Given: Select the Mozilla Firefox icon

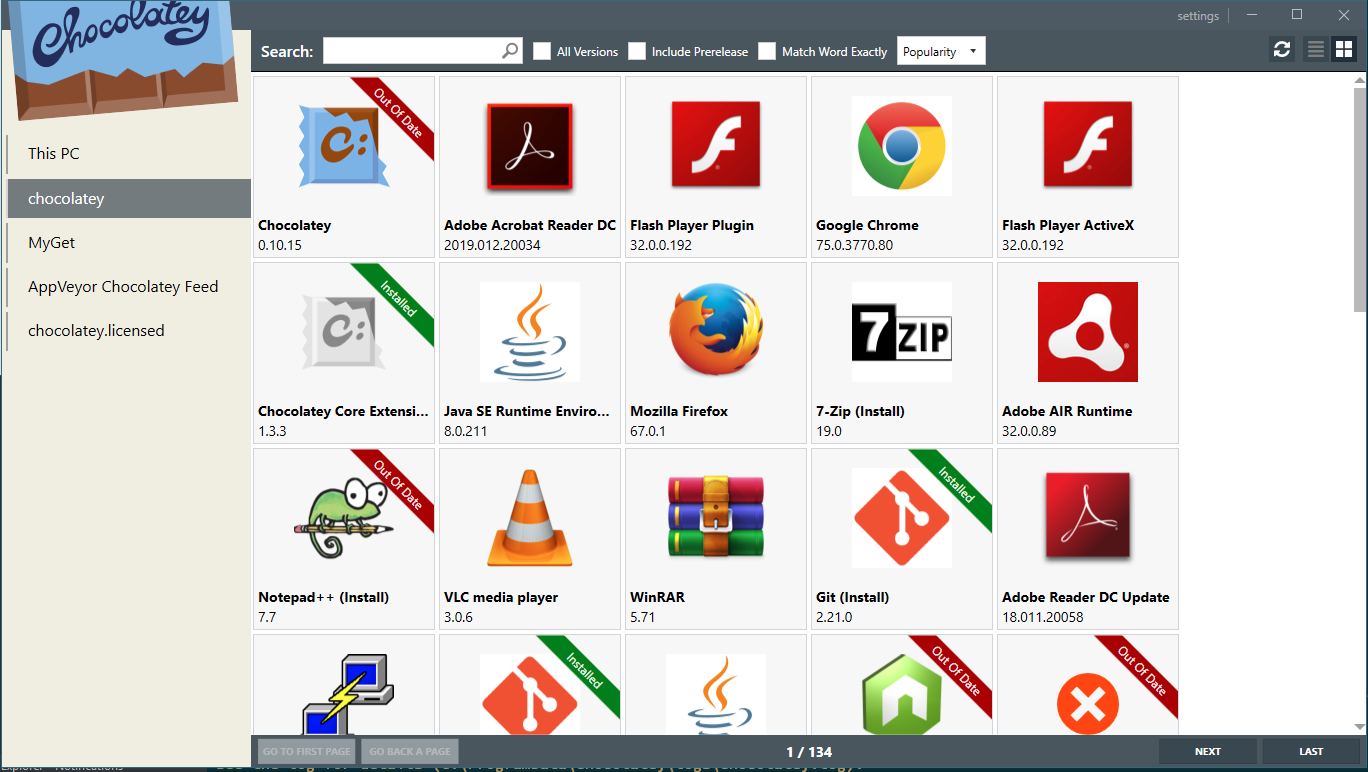Looking at the screenshot, I should point(716,332).
